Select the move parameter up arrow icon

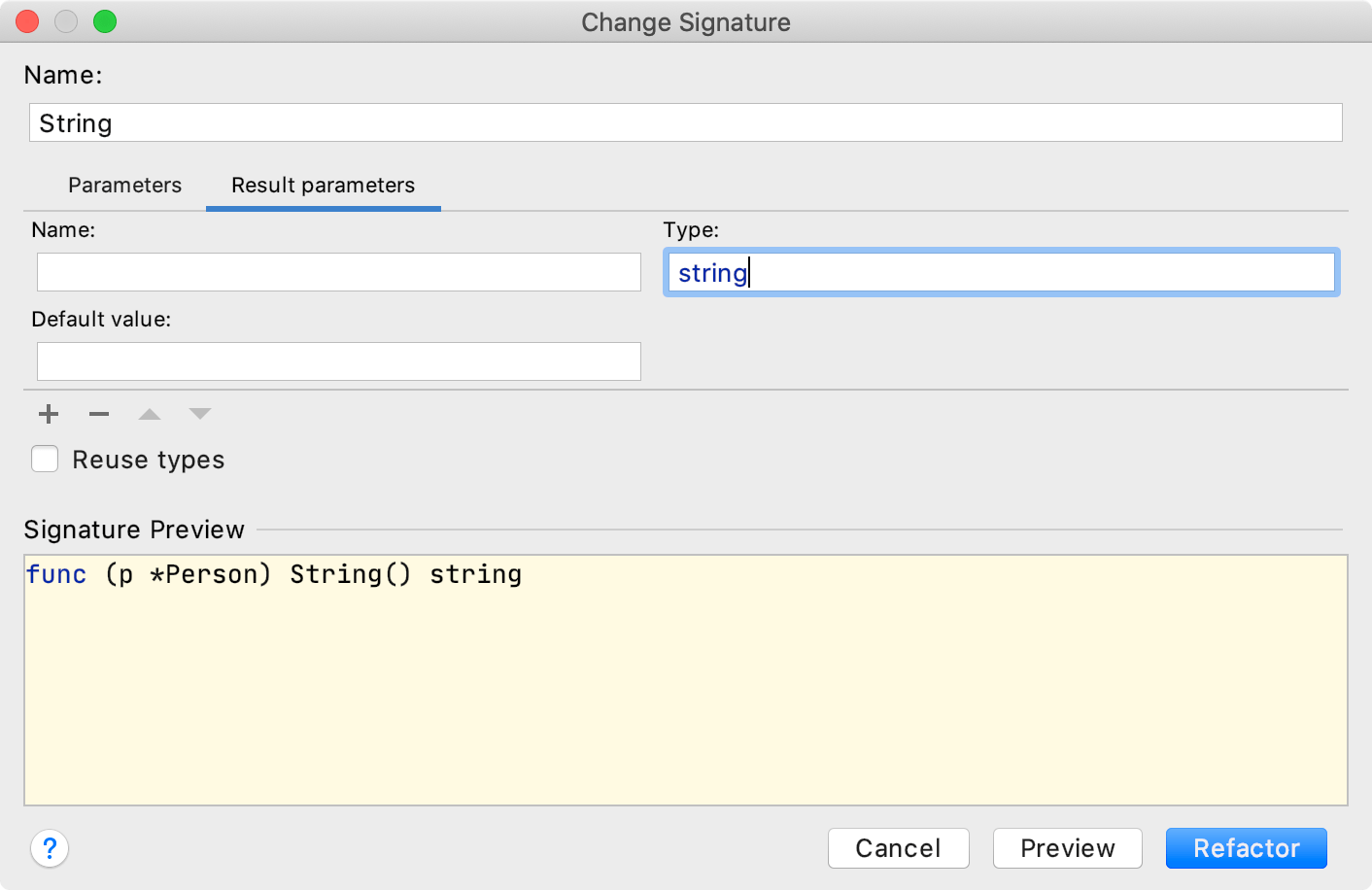pos(149,414)
